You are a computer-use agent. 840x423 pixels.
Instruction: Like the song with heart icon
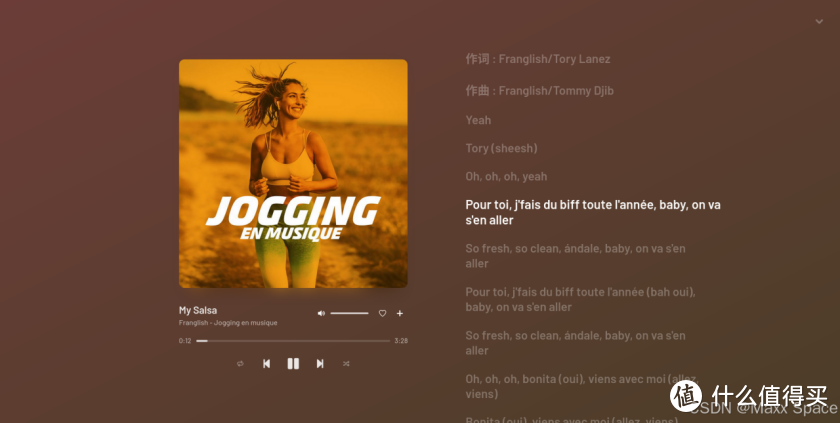coord(382,313)
